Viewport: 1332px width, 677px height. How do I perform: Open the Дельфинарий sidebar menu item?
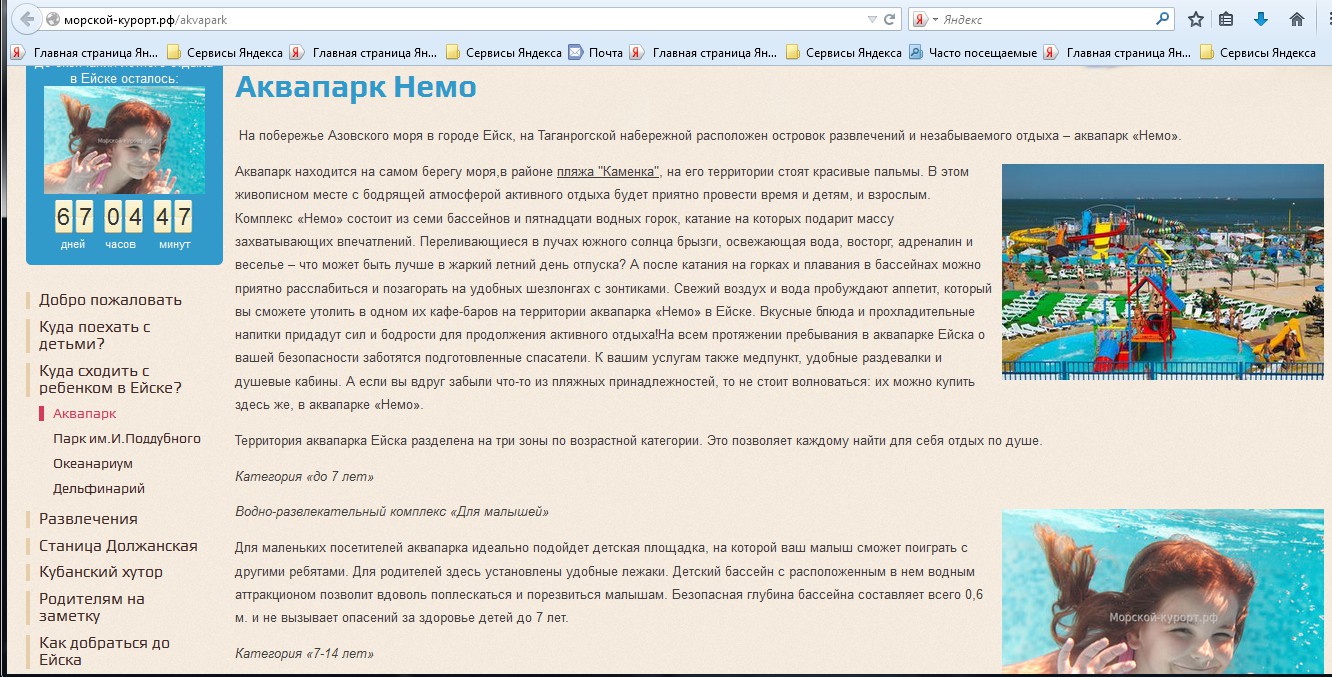point(99,489)
